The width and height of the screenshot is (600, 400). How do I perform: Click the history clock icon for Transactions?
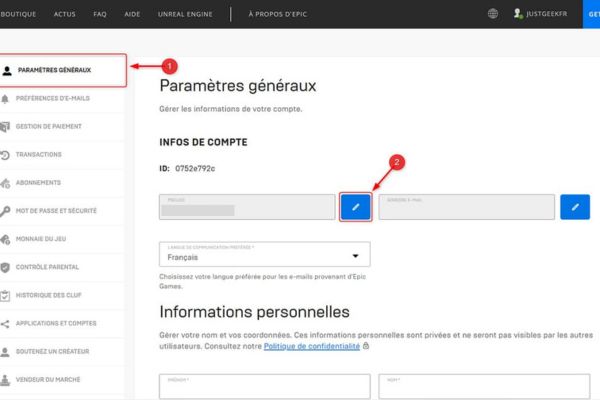click(5, 155)
